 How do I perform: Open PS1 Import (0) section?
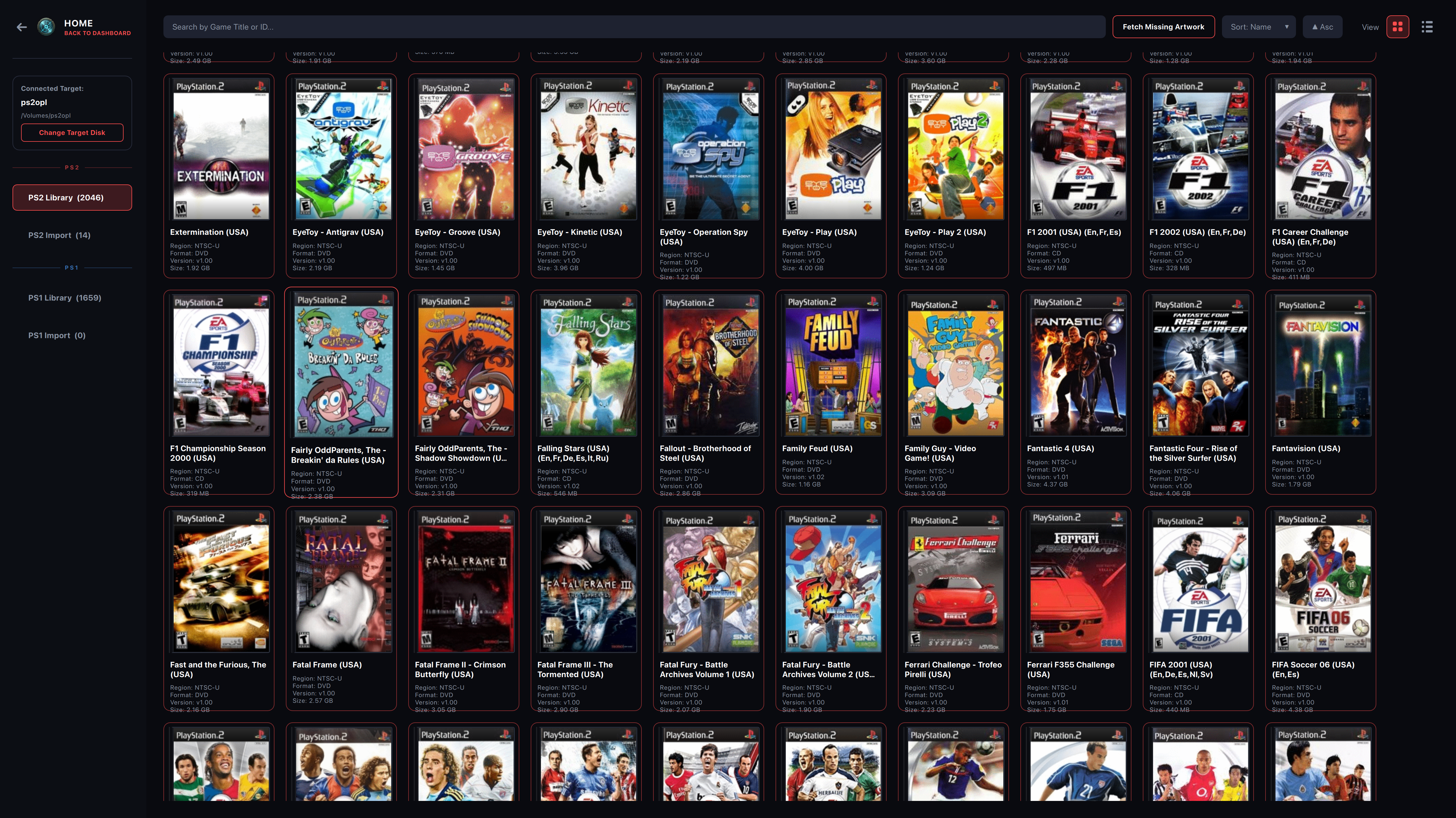pos(72,335)
